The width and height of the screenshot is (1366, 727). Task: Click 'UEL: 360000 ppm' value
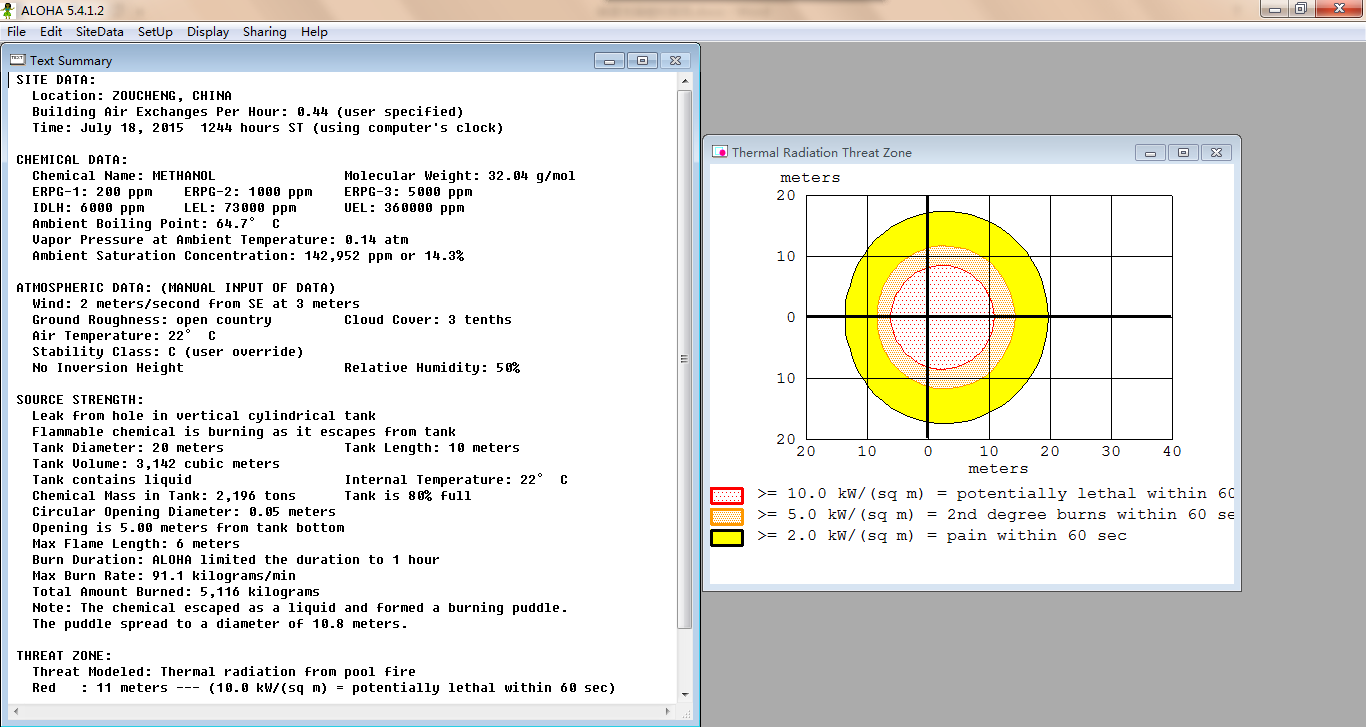(404, 208)
